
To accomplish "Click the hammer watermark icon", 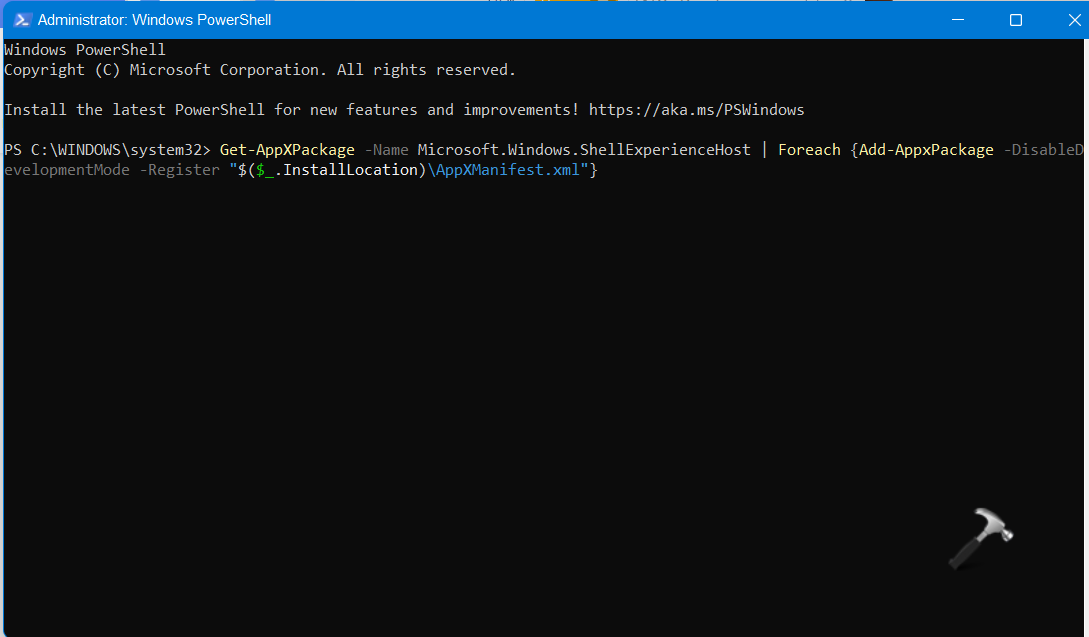I will [x=980, y=535].
